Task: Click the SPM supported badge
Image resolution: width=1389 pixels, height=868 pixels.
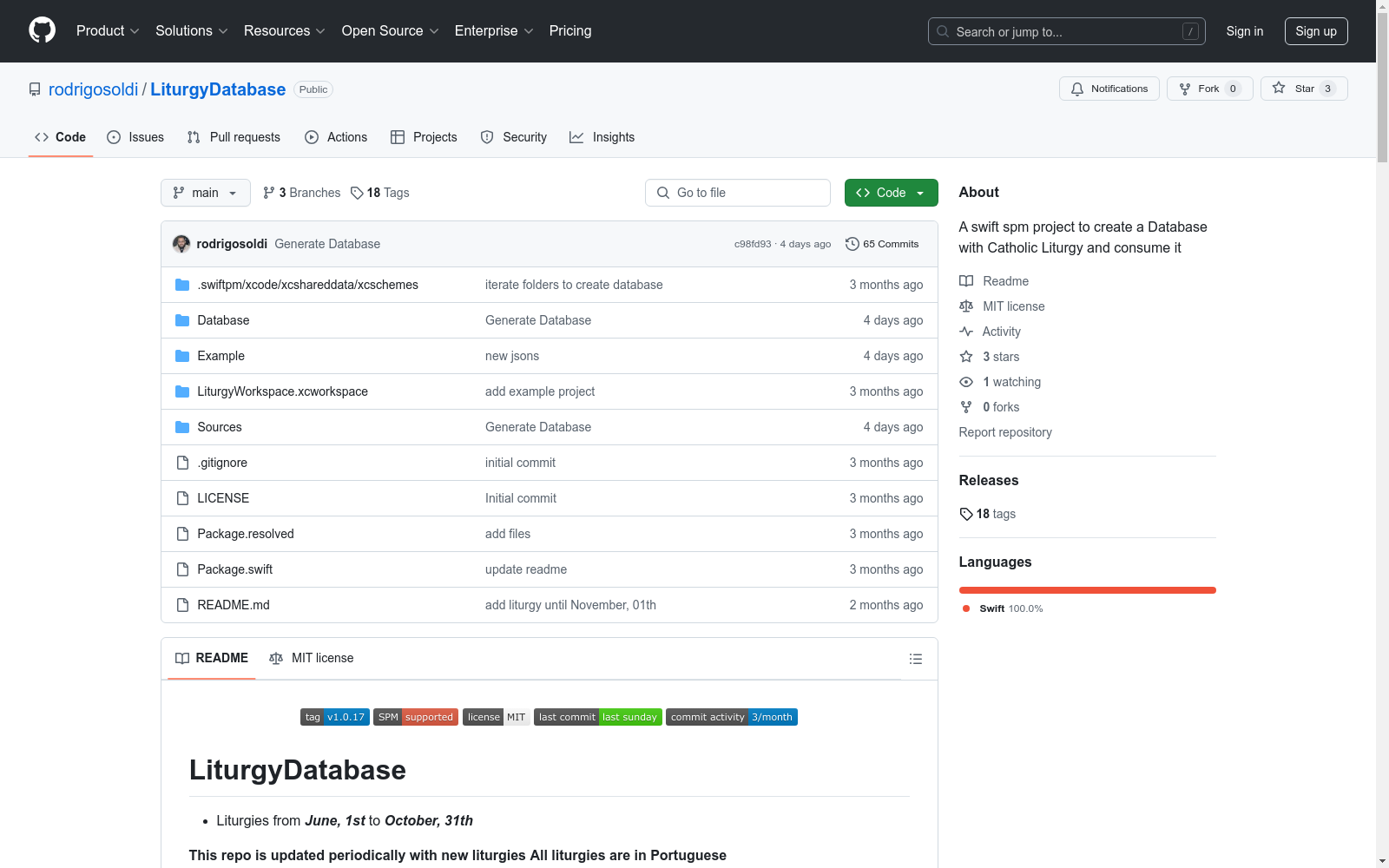Action: 416,717
